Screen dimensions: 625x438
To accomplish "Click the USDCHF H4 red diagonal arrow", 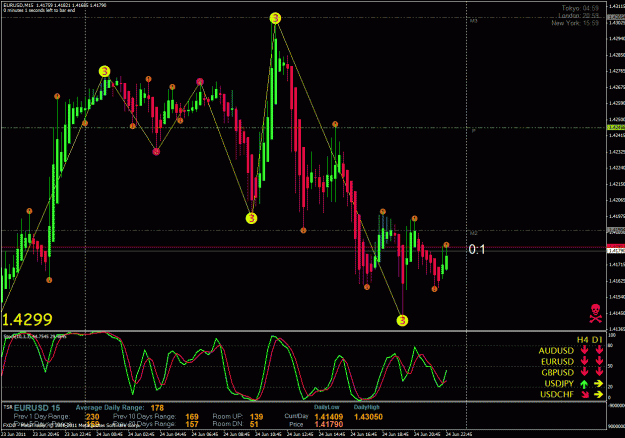I will click(585, 395).
